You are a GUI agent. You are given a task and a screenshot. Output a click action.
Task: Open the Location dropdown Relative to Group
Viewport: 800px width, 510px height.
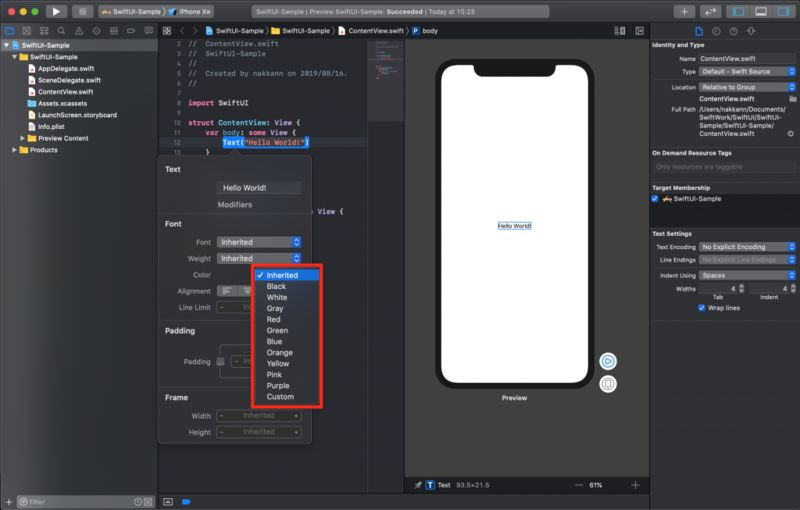pos(747,87)
